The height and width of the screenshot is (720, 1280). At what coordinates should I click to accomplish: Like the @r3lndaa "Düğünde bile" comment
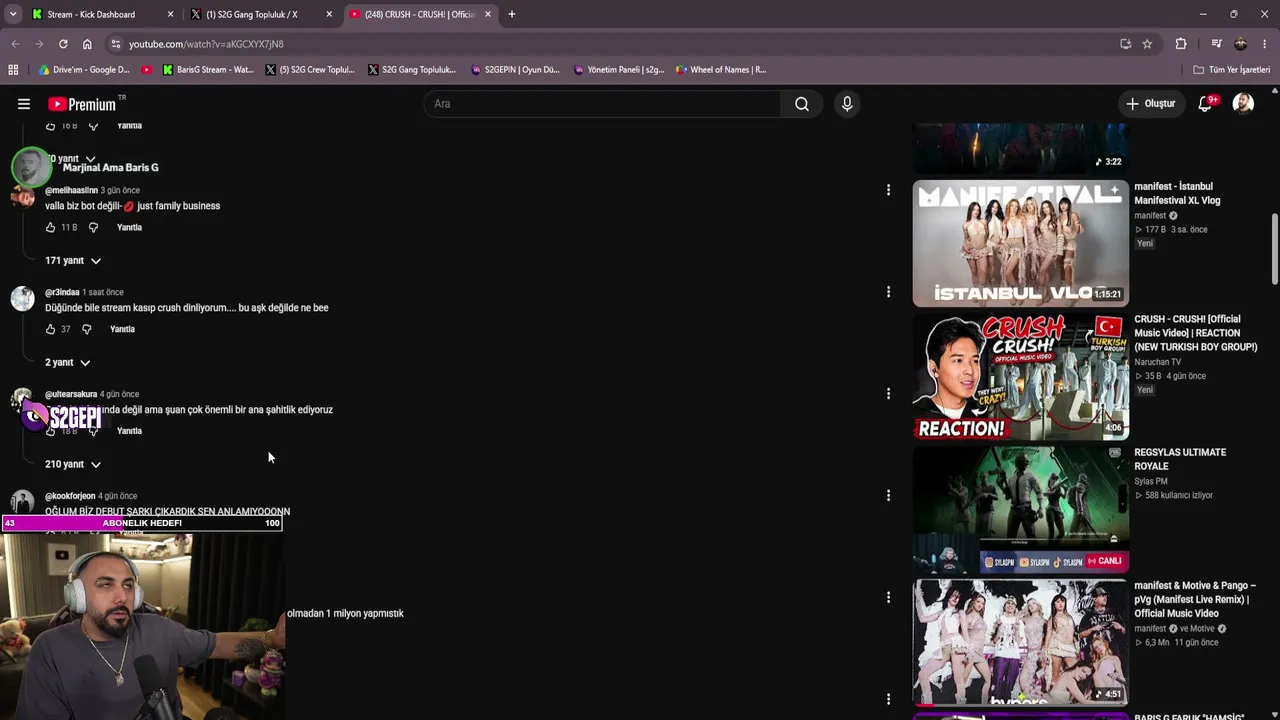pos(50,329)
